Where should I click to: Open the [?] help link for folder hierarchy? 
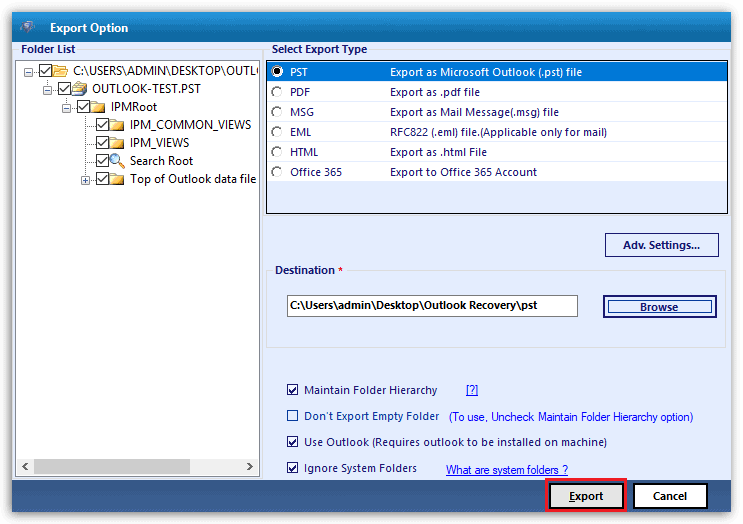tap(472, 390)
